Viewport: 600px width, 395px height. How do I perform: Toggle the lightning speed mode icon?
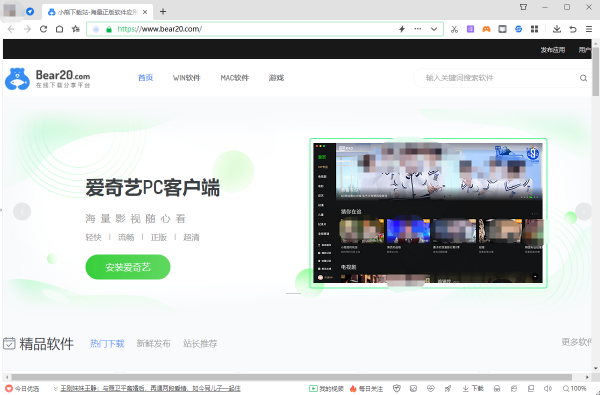coord(402,29)
